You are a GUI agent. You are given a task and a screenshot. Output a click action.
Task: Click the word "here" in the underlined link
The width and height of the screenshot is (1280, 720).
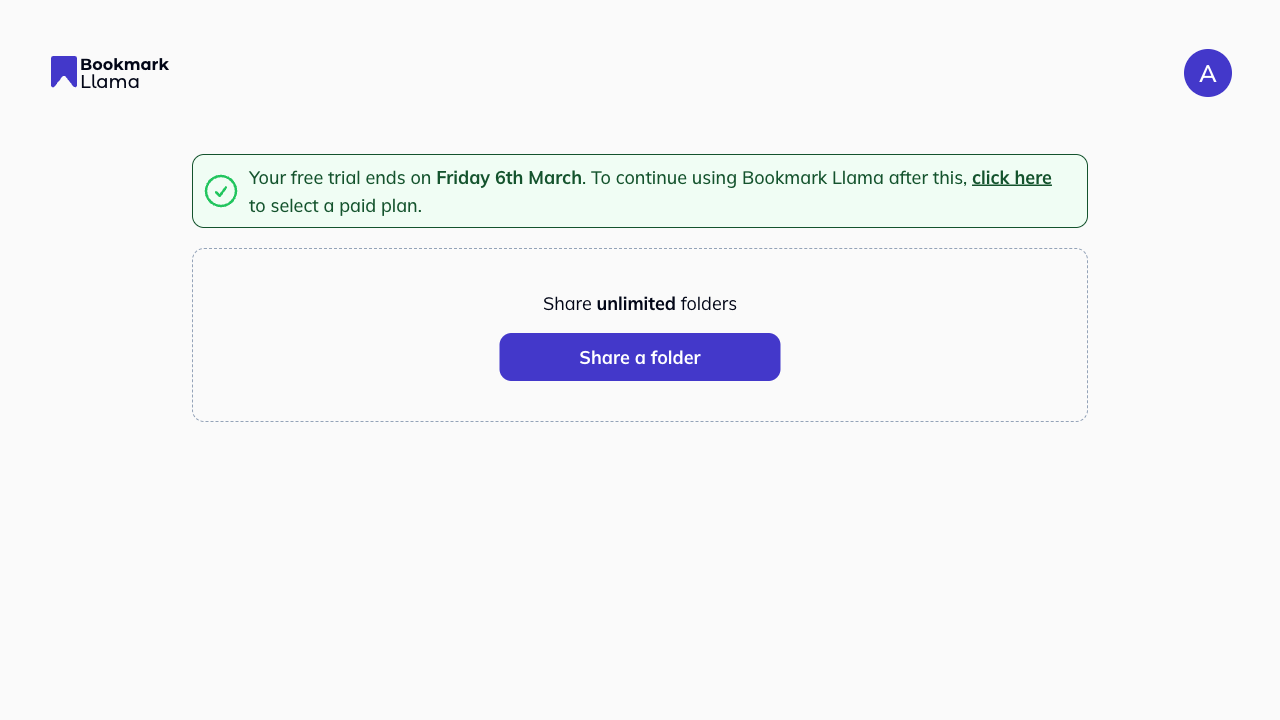click(x=1031, y=178)
